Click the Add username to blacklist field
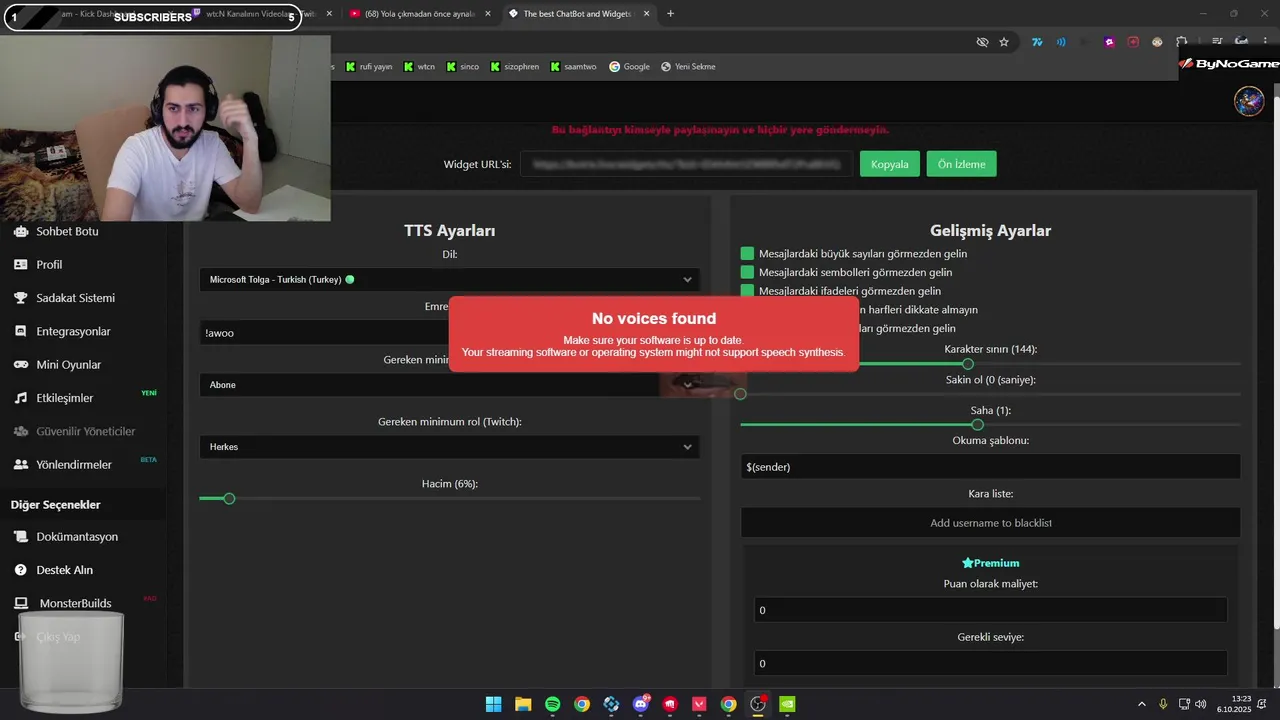 click(990, 523)
